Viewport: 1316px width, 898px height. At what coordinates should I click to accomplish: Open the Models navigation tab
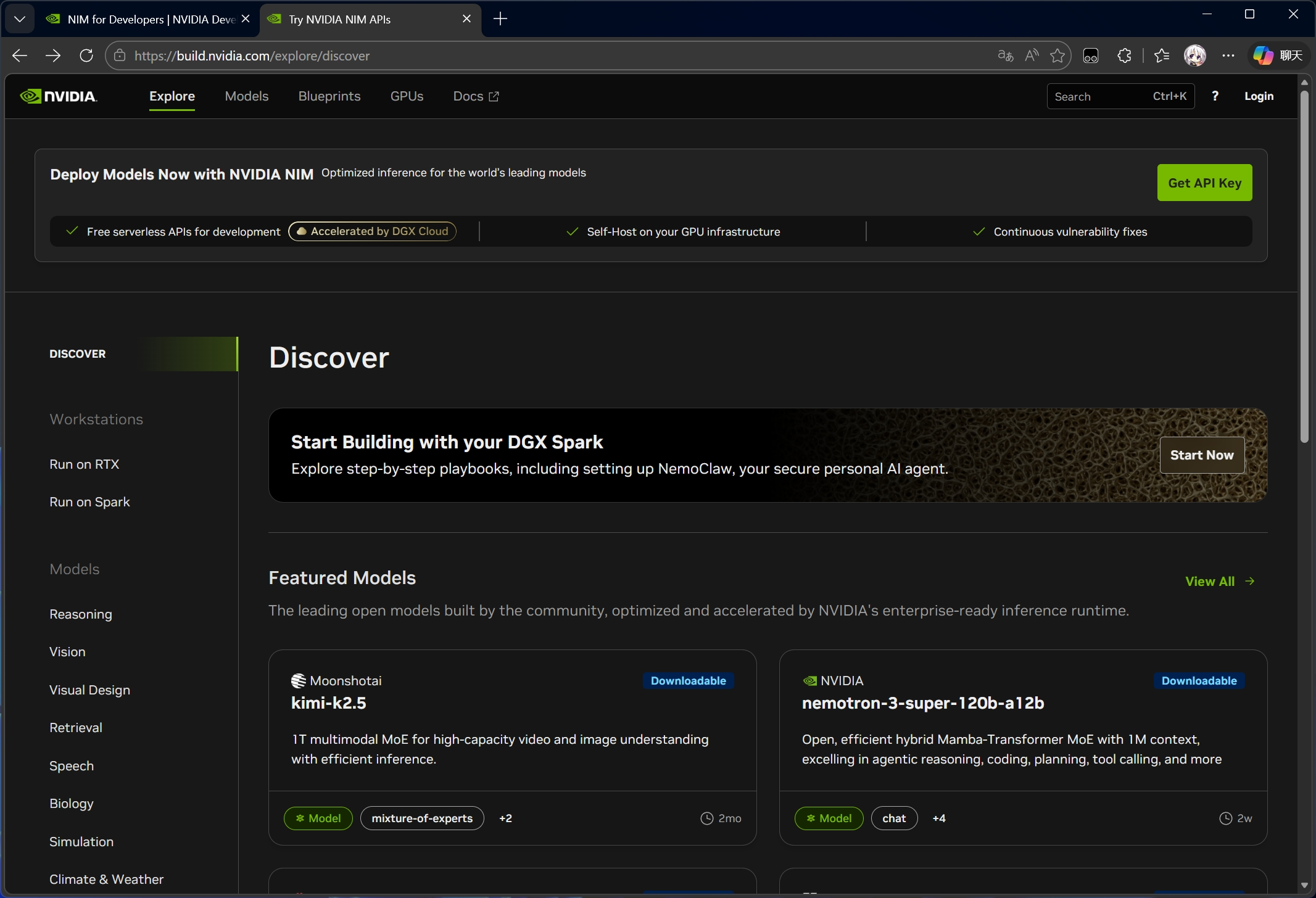[x=246, y=96]
